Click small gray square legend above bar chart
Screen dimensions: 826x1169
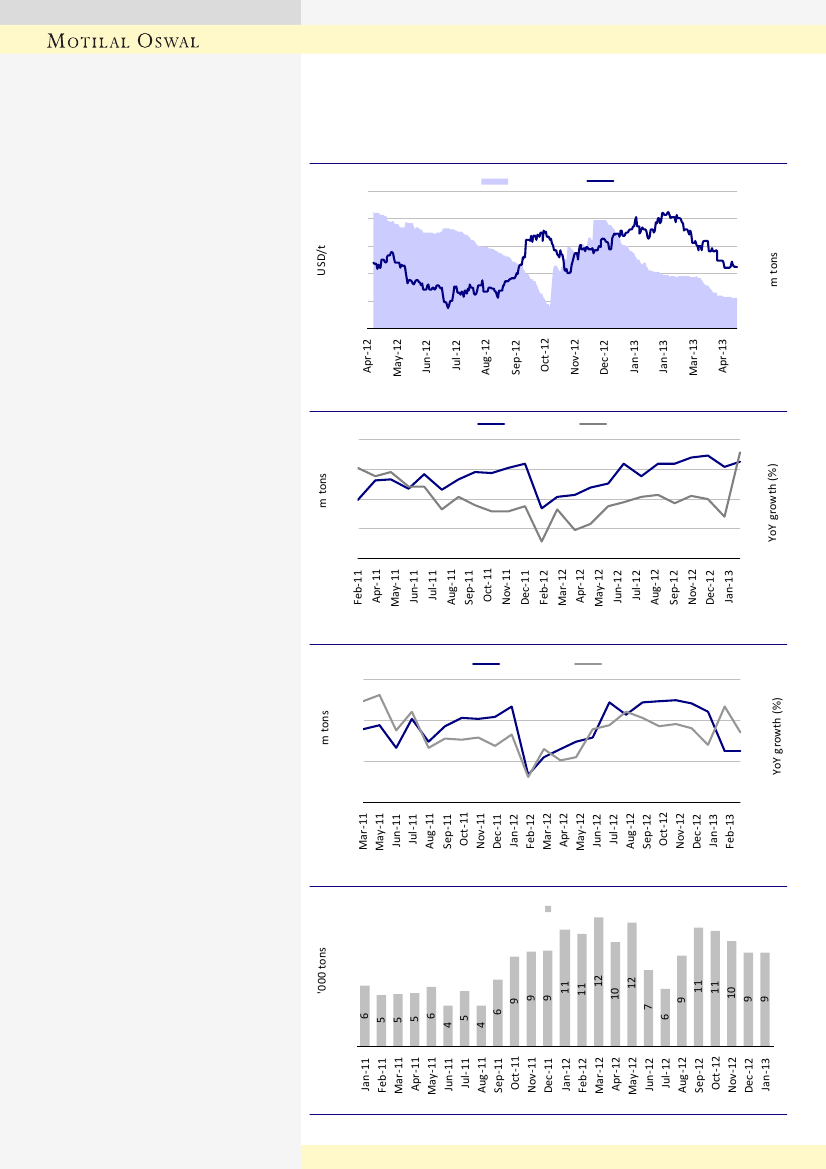(x=548, y=909)
